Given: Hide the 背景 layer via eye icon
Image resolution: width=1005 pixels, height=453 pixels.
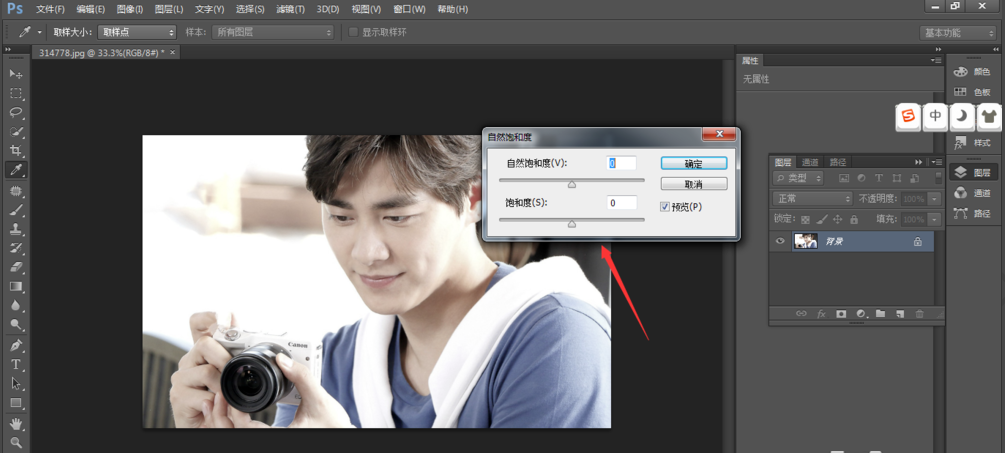Looking at the screenshot, I should pos(781,241).
